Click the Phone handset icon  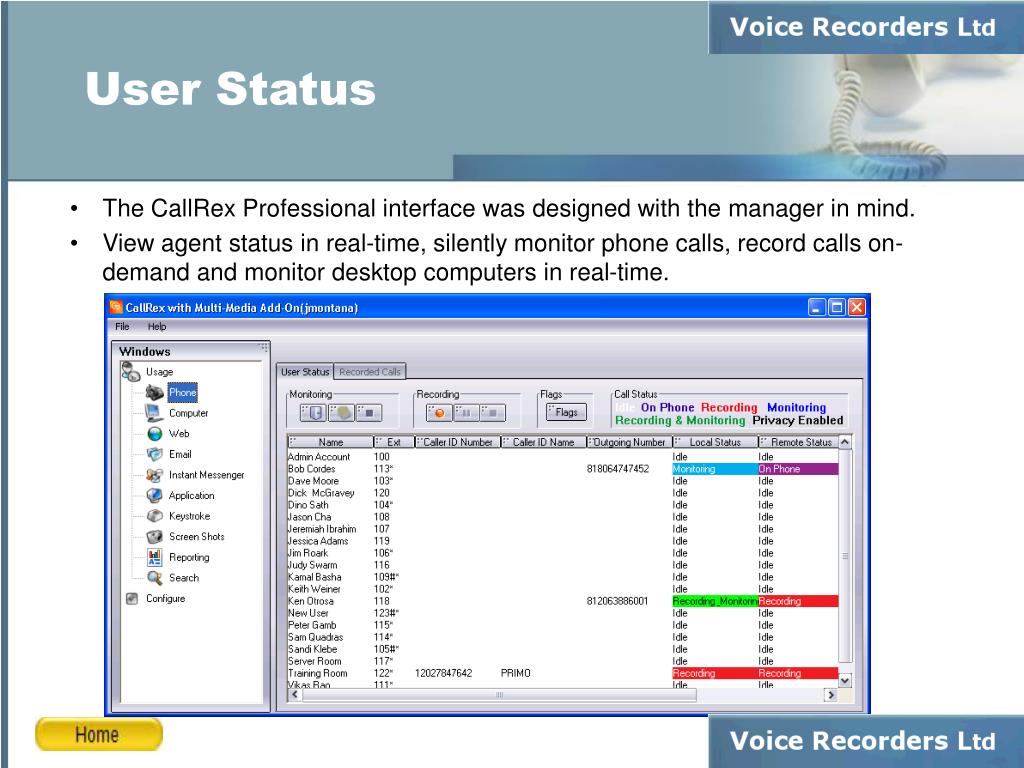pos(155,392)
